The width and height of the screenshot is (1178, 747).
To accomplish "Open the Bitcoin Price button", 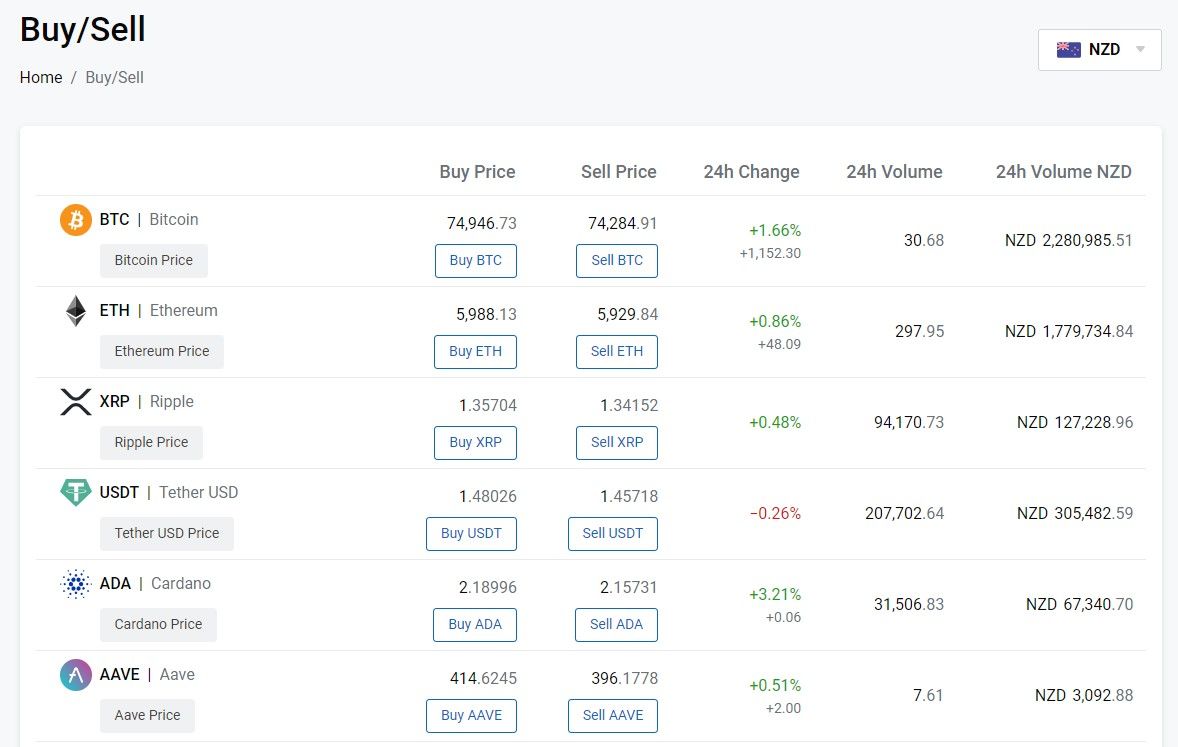I will [154, 261].
